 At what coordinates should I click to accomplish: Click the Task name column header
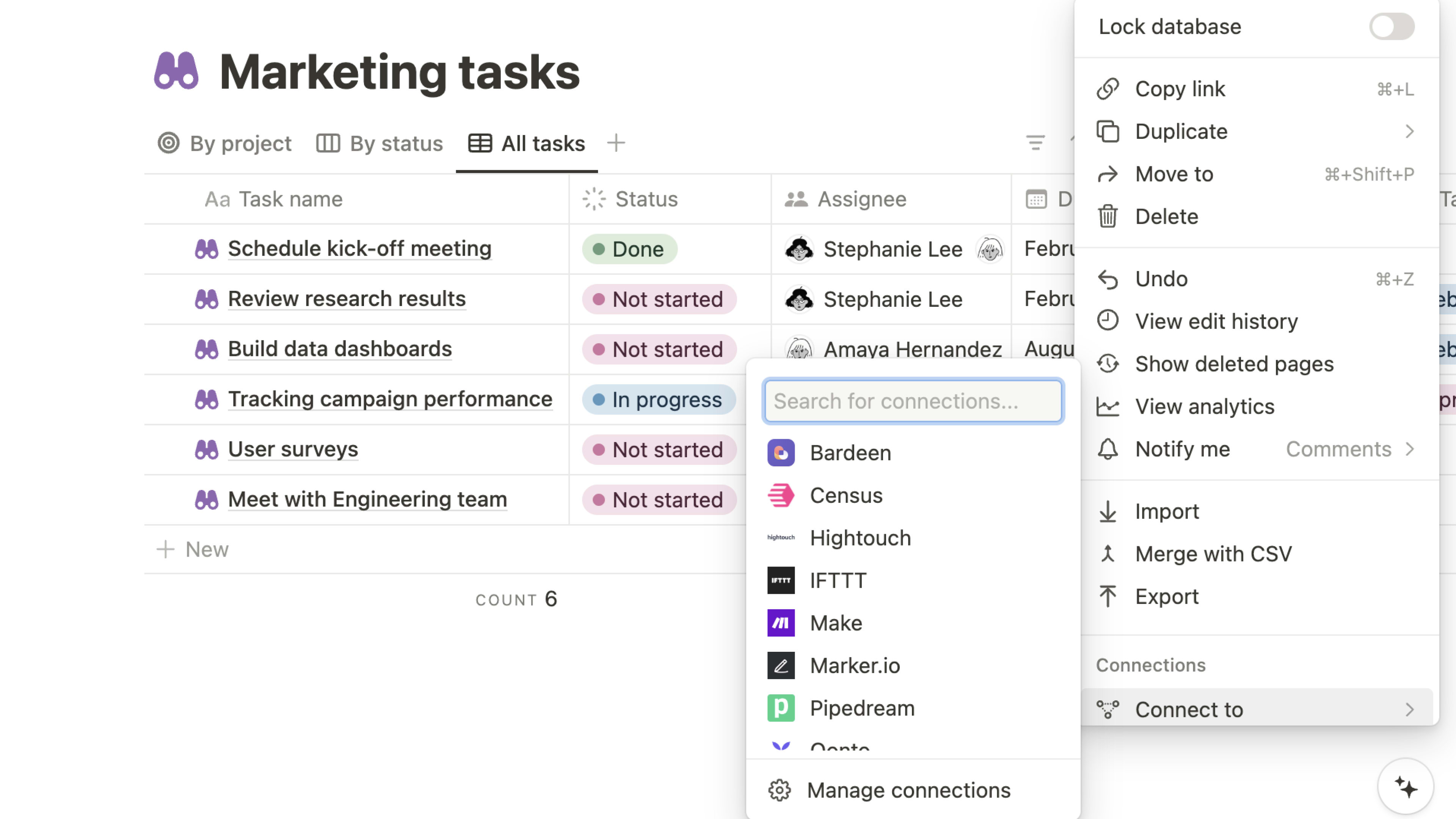(x=357, y=199)
